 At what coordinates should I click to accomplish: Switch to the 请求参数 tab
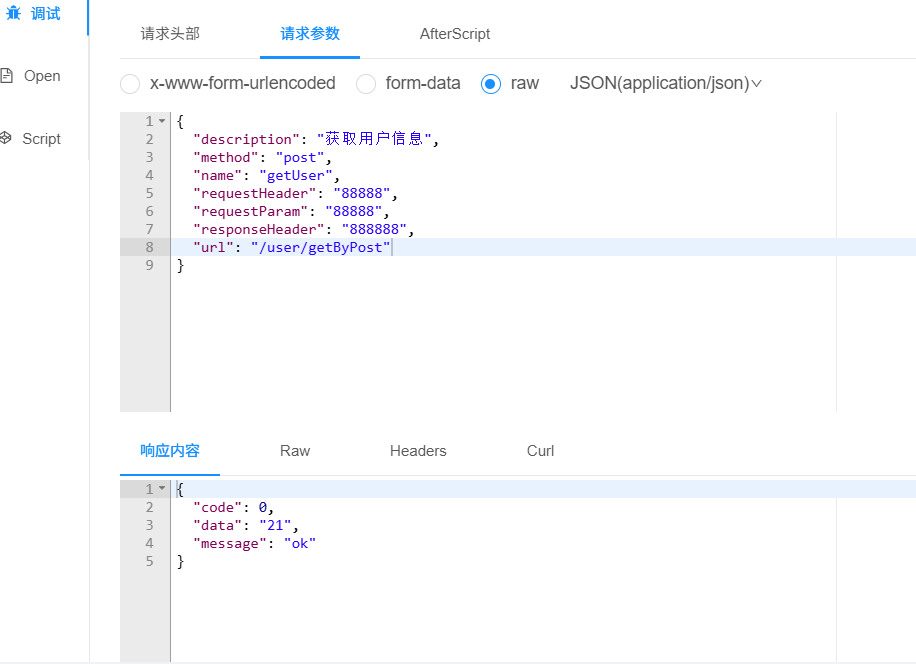pyautogui.click(x=310, y=34)
